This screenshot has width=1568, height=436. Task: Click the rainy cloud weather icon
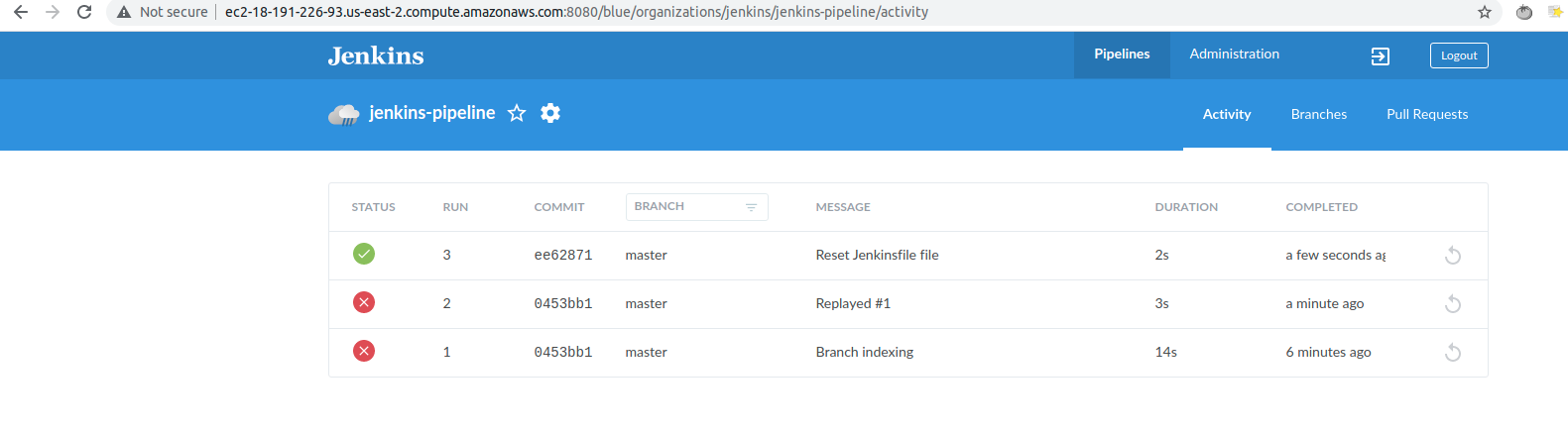pyautogui.click(x=343, y=114)
